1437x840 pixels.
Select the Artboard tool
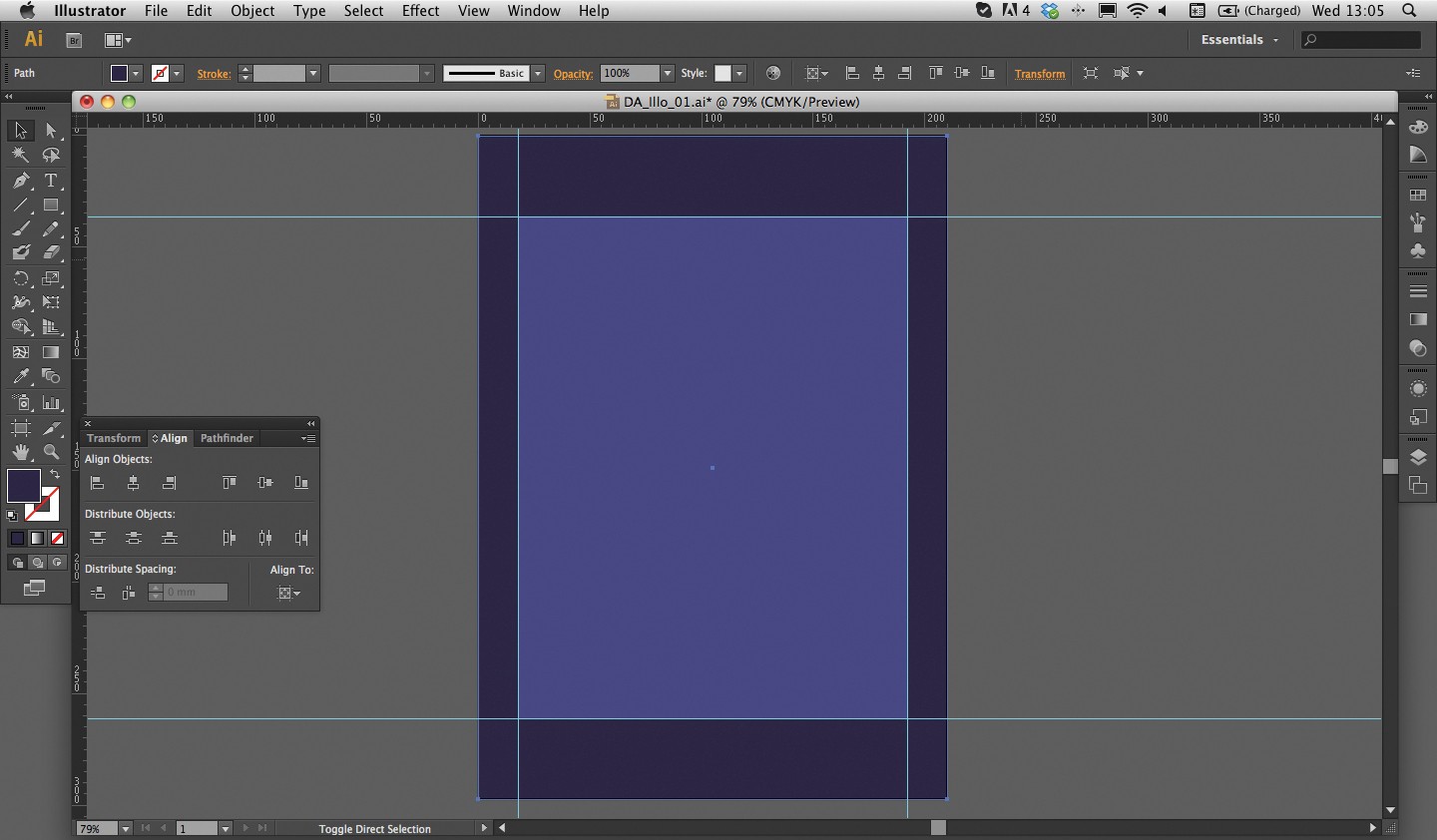coord(21,428)
